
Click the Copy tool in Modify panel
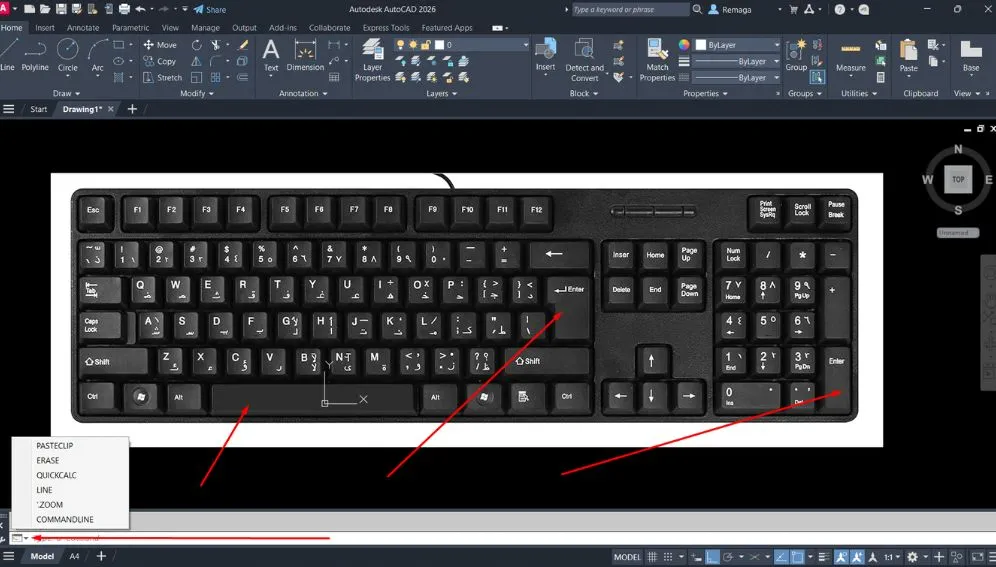[x=159, y=62]
